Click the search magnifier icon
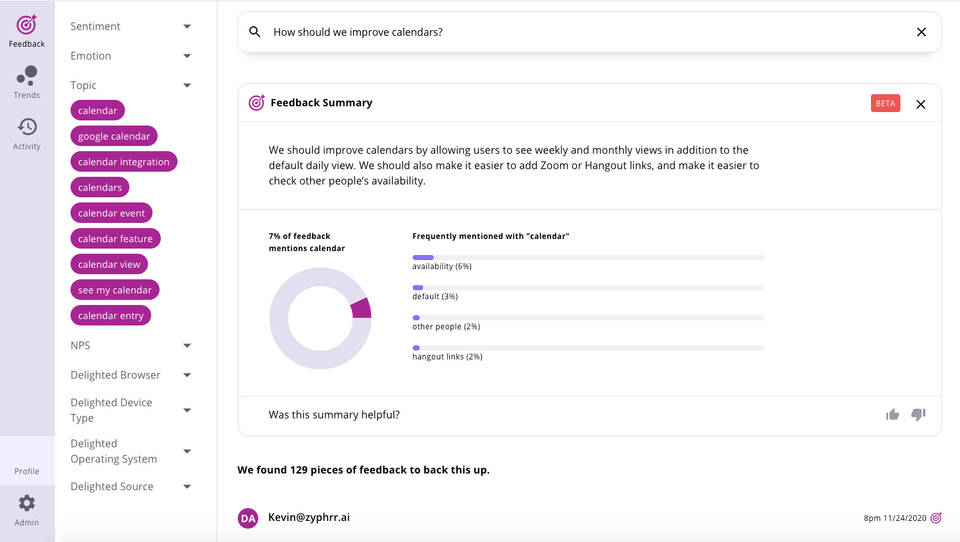The height and width of the screenshot is (542, 960). pos(255,32)
